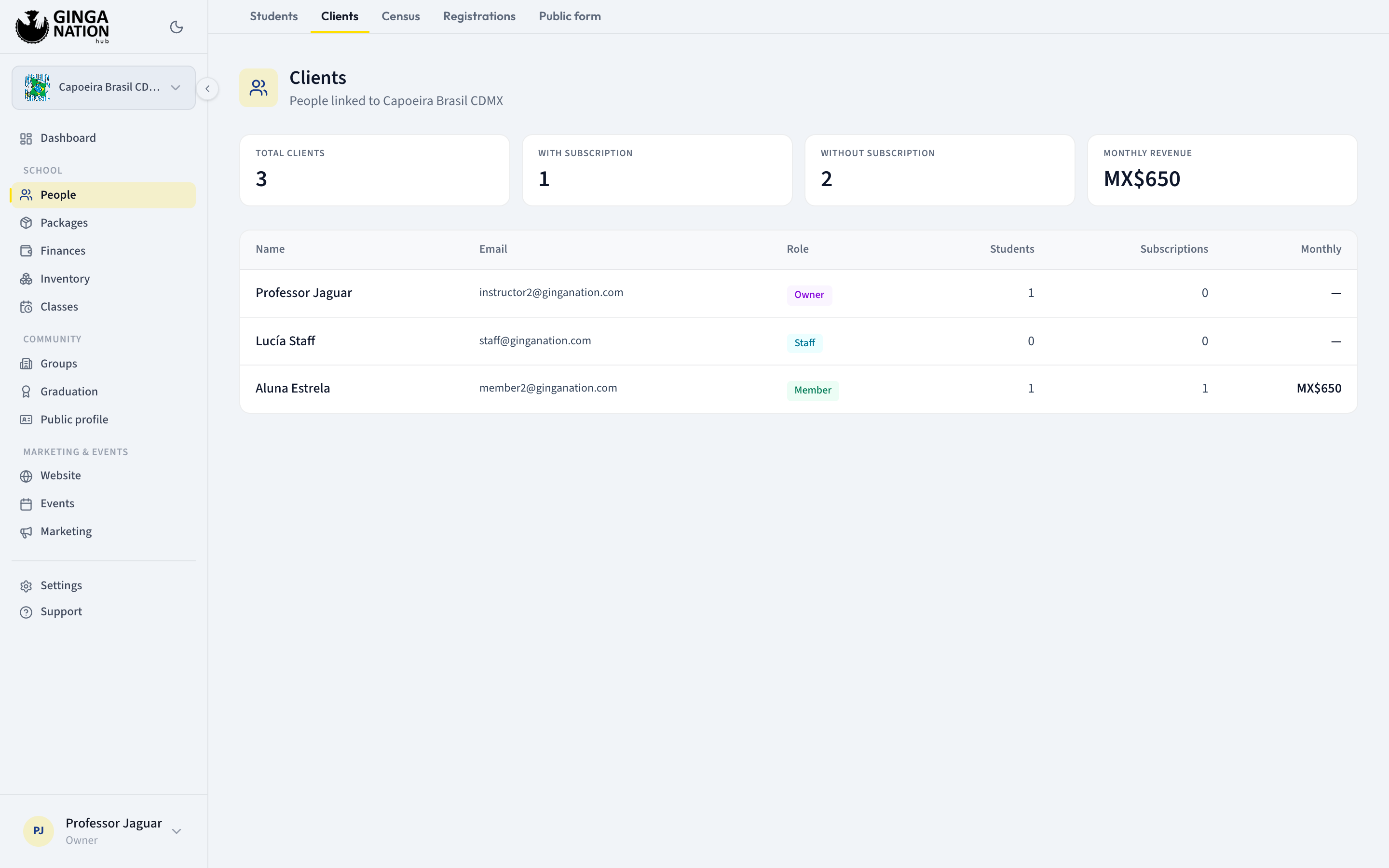Click the Graduation award icon
This screenshot has width=1389, height=868.
pyautogui.click(x=26, y=392)
